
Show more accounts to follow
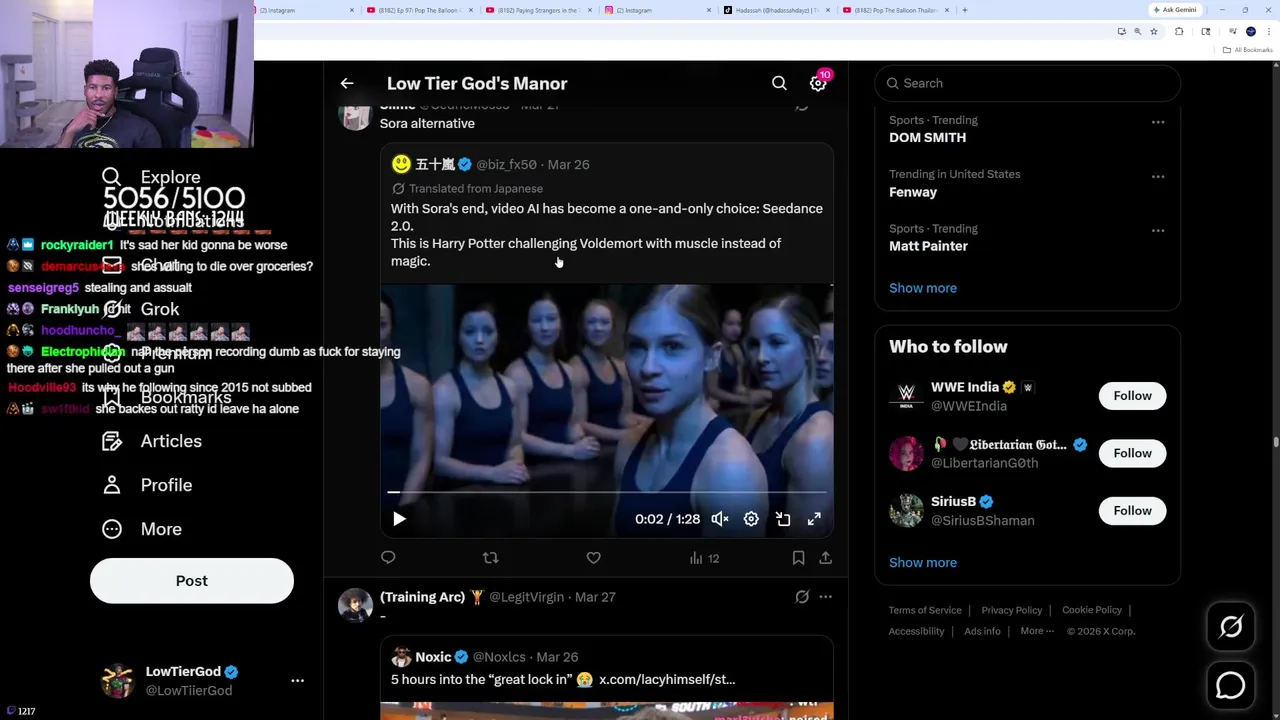pyautogui.click(x=923, y=562)
